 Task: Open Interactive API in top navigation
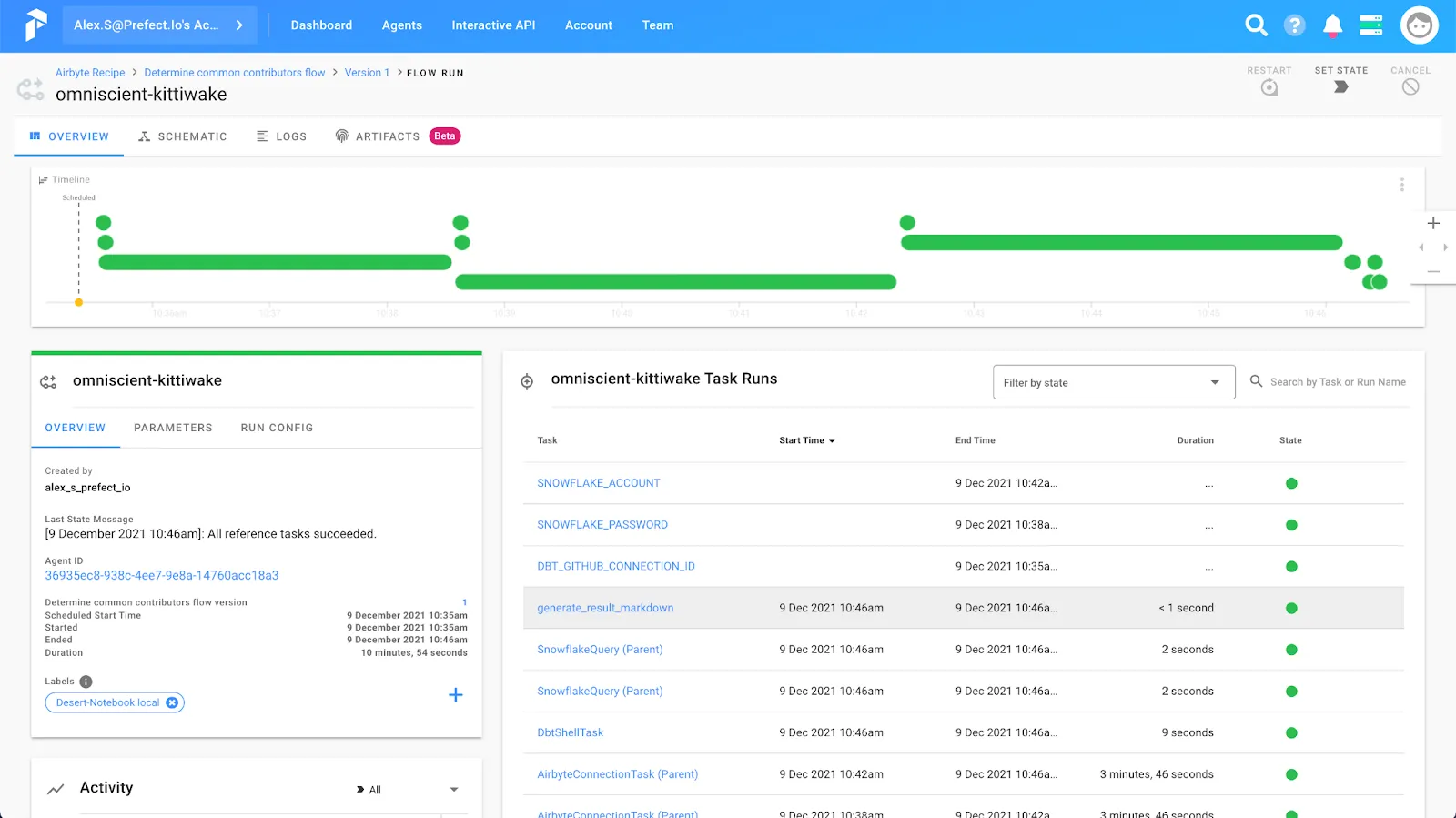[493, 25]
